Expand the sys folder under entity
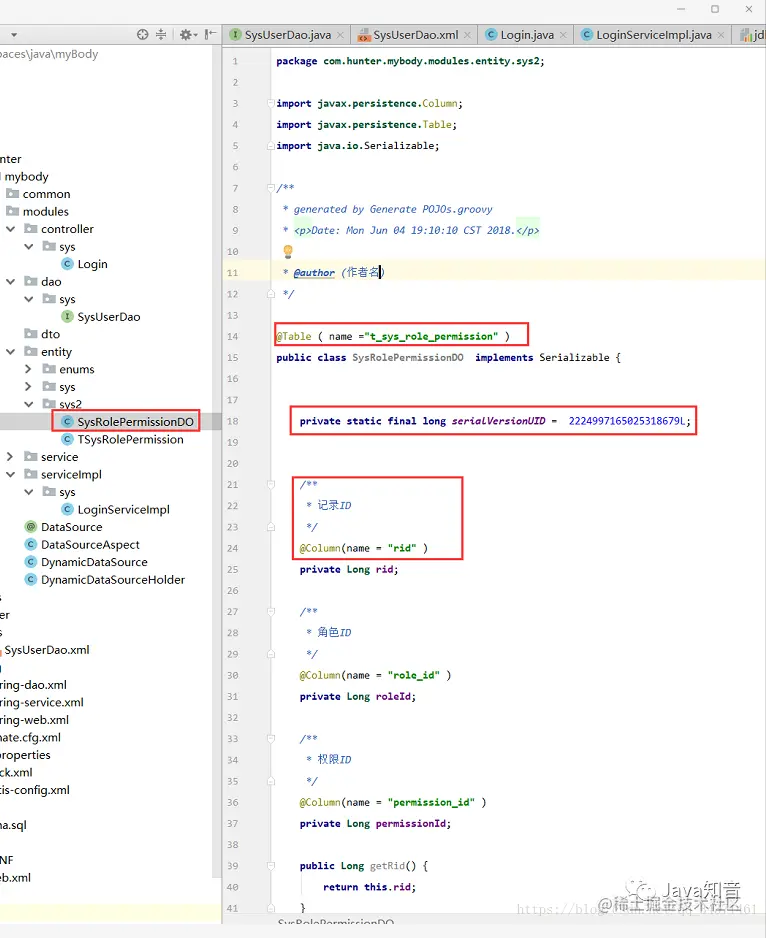This screenshot has height=938, width=766. tap(28, 387)
